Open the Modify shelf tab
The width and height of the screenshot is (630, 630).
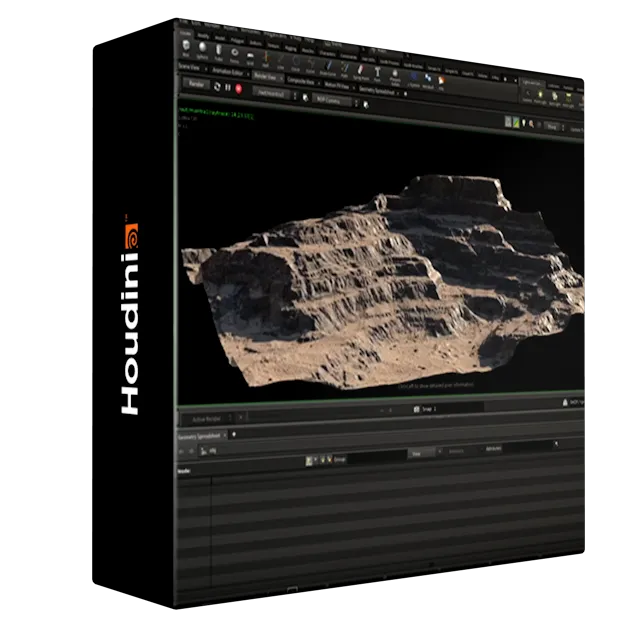(203, 37)
